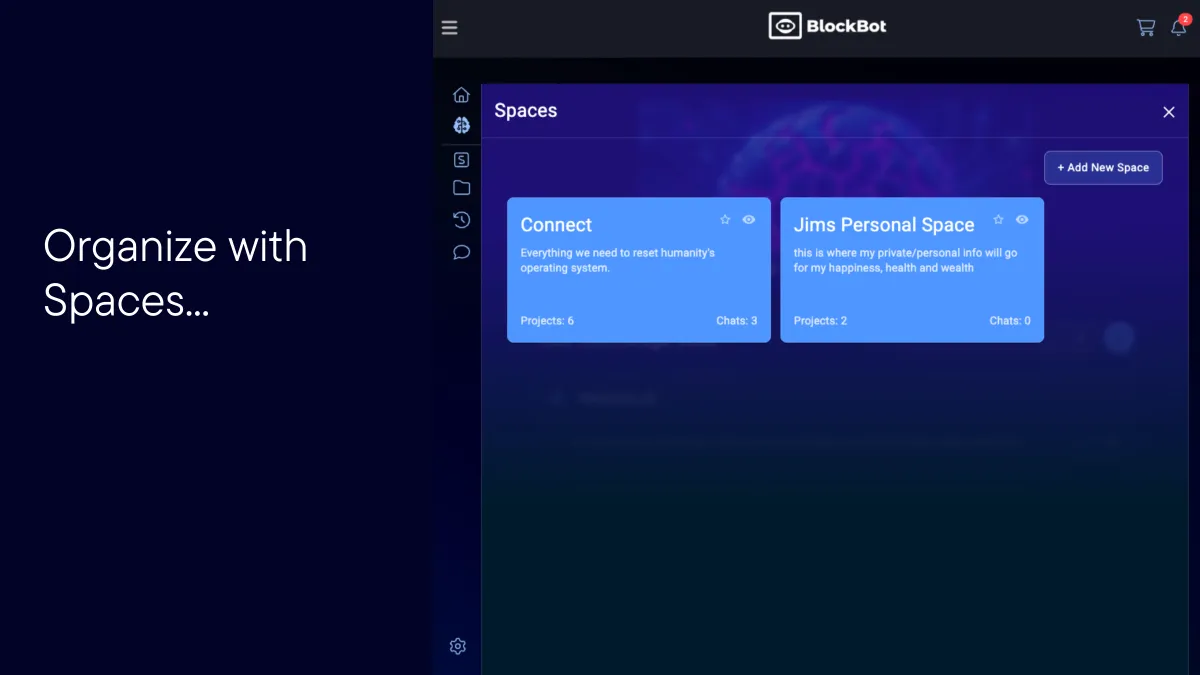The width and height of the screenshot is (1200, 675).
Task: Close the Spaces panel
Action: [1169, 112]
